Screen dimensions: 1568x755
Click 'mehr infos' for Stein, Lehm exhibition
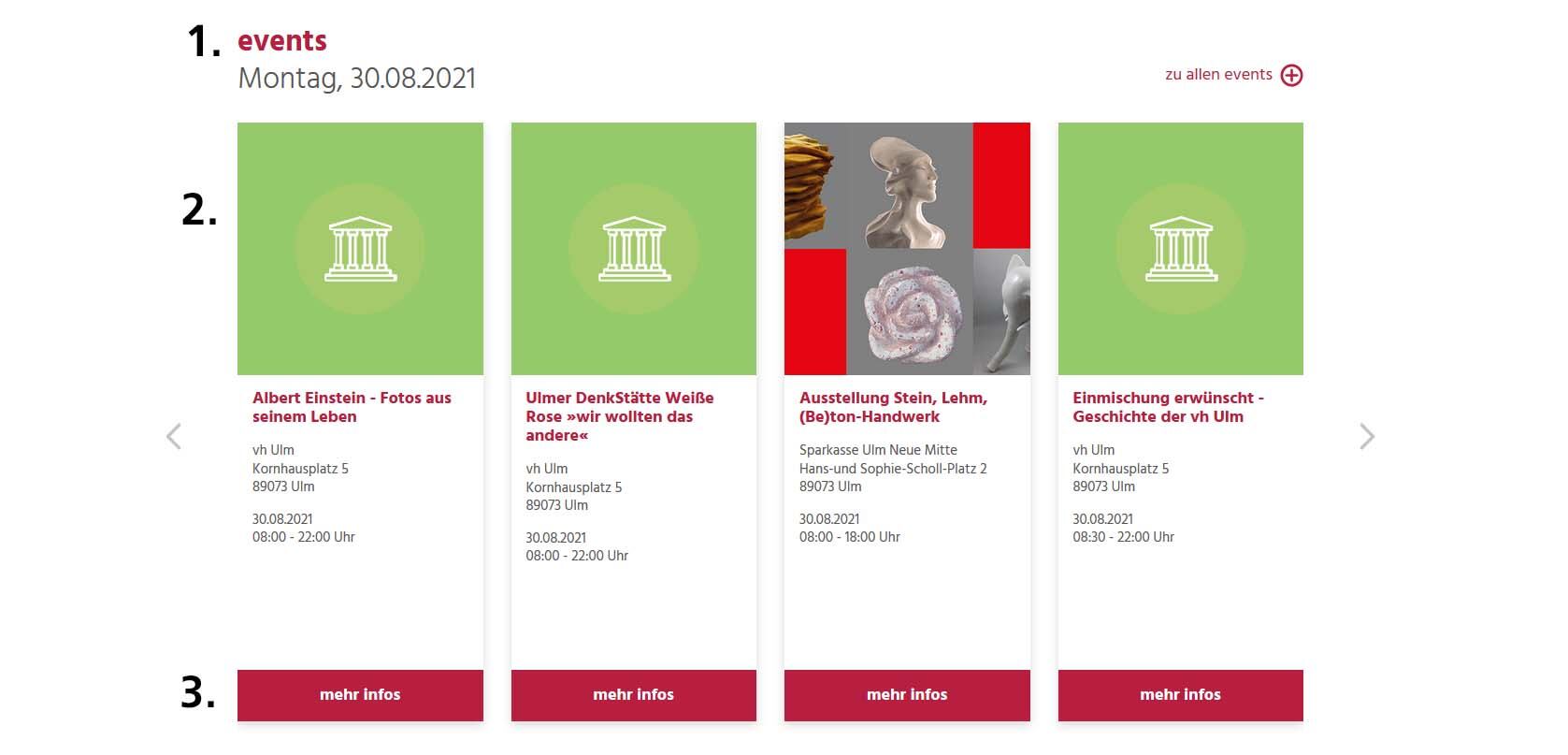click(x=907, y=694)
